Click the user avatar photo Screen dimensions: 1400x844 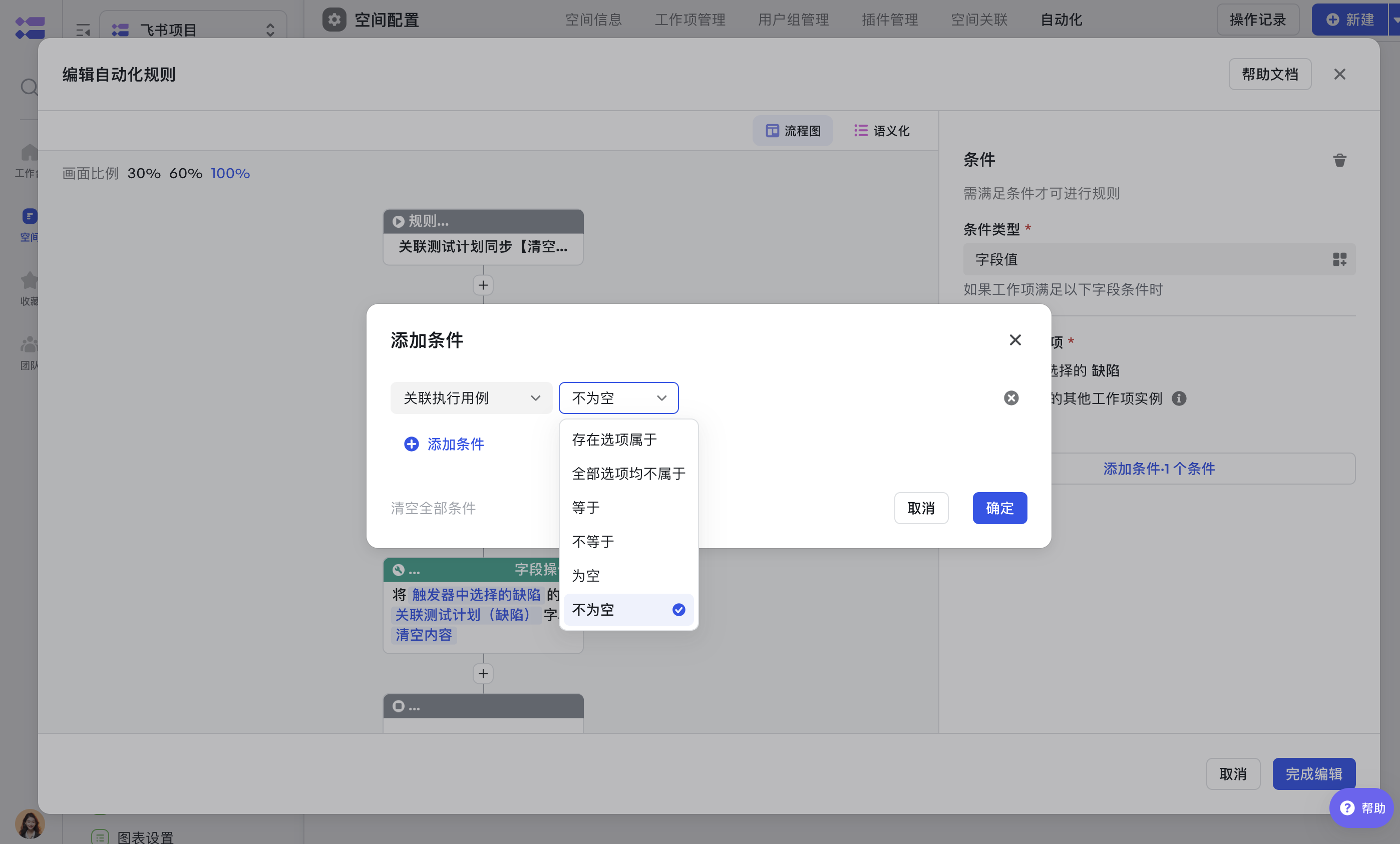coord(30,823)
